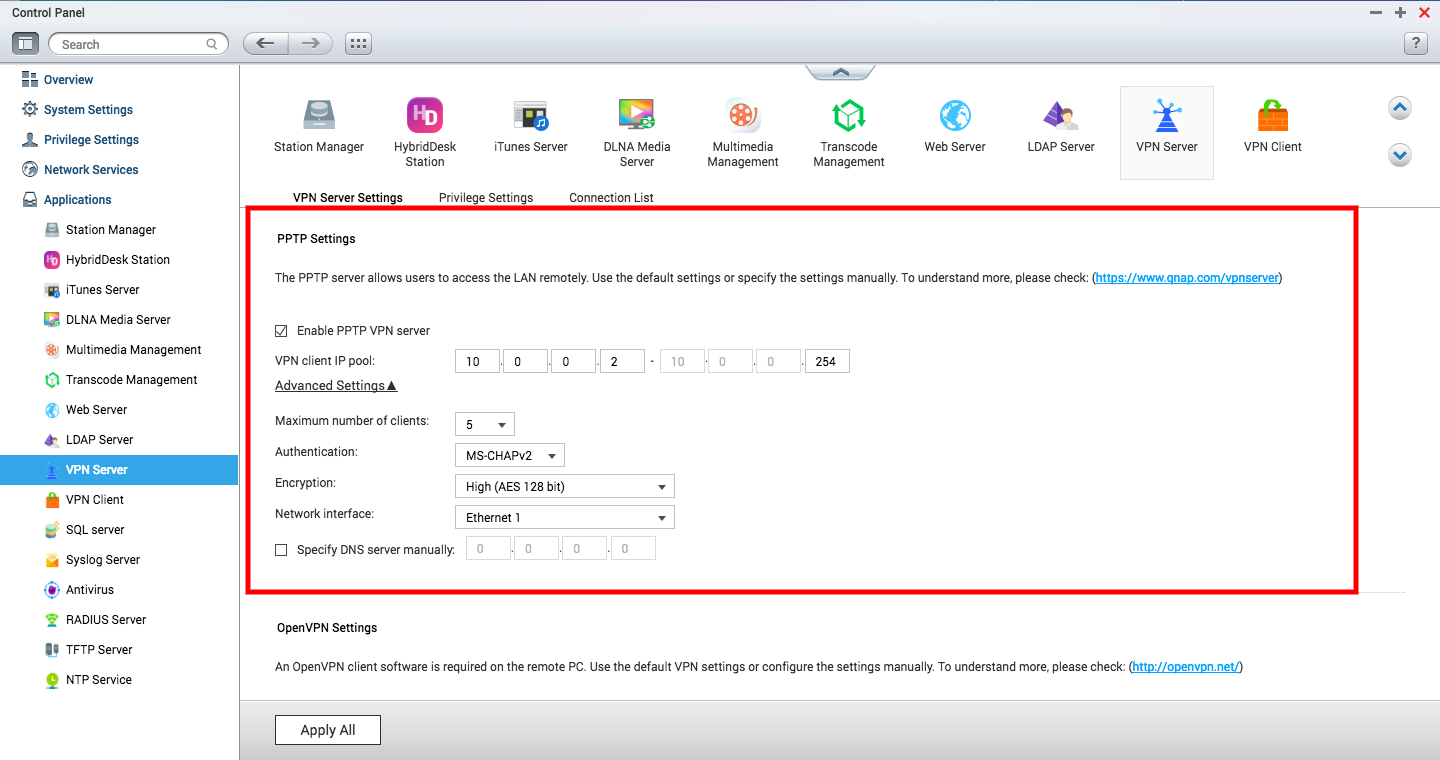Image resolution: width=1440 pixels, height=760 pixels.
Task: Open the qnap.com/vpnserver link
Action: pos(1187,278)
